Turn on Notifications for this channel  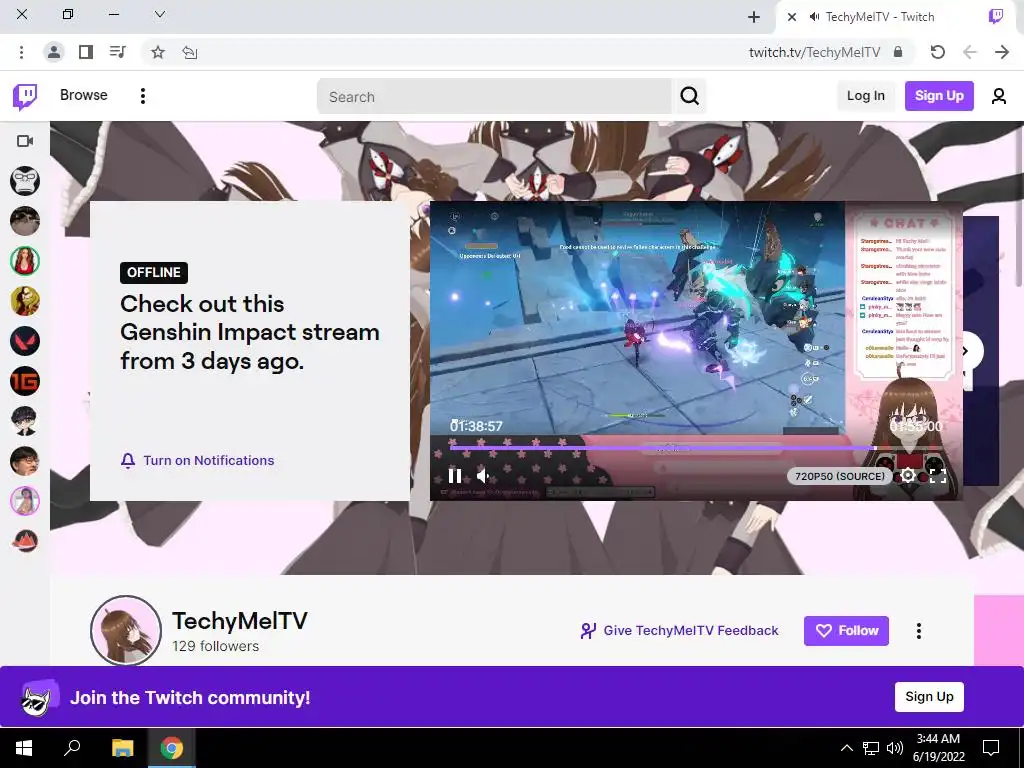(197, 460)
